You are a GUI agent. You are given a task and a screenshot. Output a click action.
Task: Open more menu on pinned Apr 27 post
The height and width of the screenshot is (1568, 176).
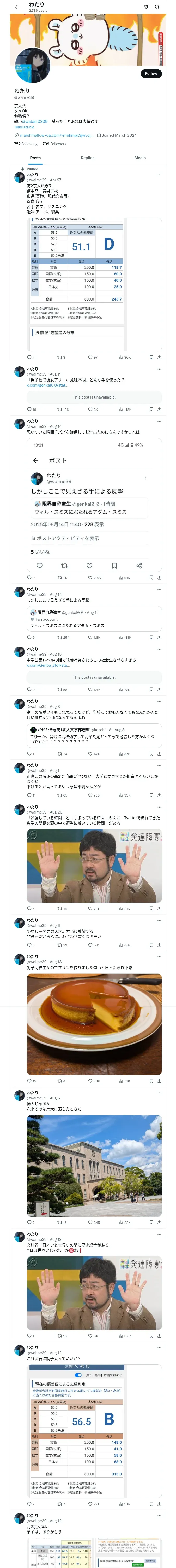(159, 175)
